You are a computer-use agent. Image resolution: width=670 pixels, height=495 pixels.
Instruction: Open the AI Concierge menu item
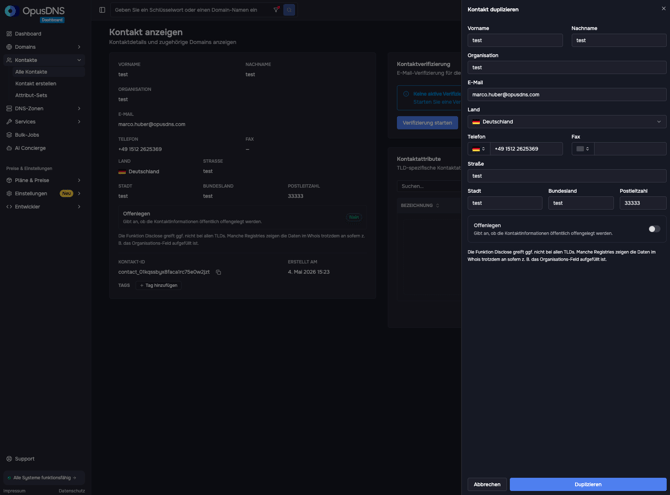click(x=44, y=148)
